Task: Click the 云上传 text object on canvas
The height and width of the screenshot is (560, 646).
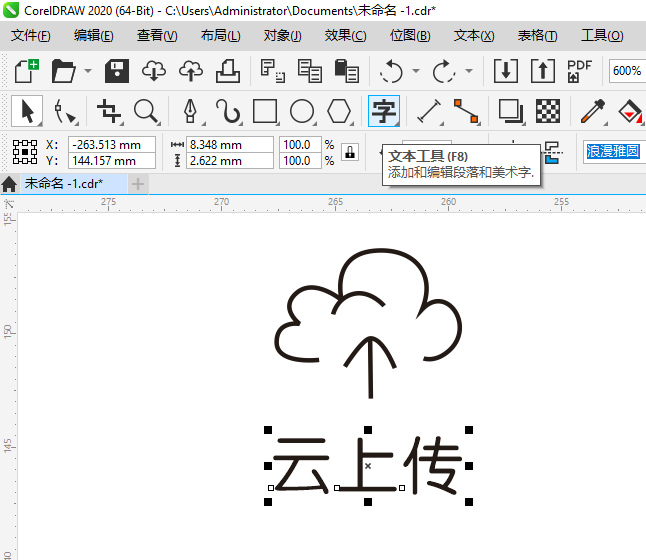Action: click(x=368, y=466)
